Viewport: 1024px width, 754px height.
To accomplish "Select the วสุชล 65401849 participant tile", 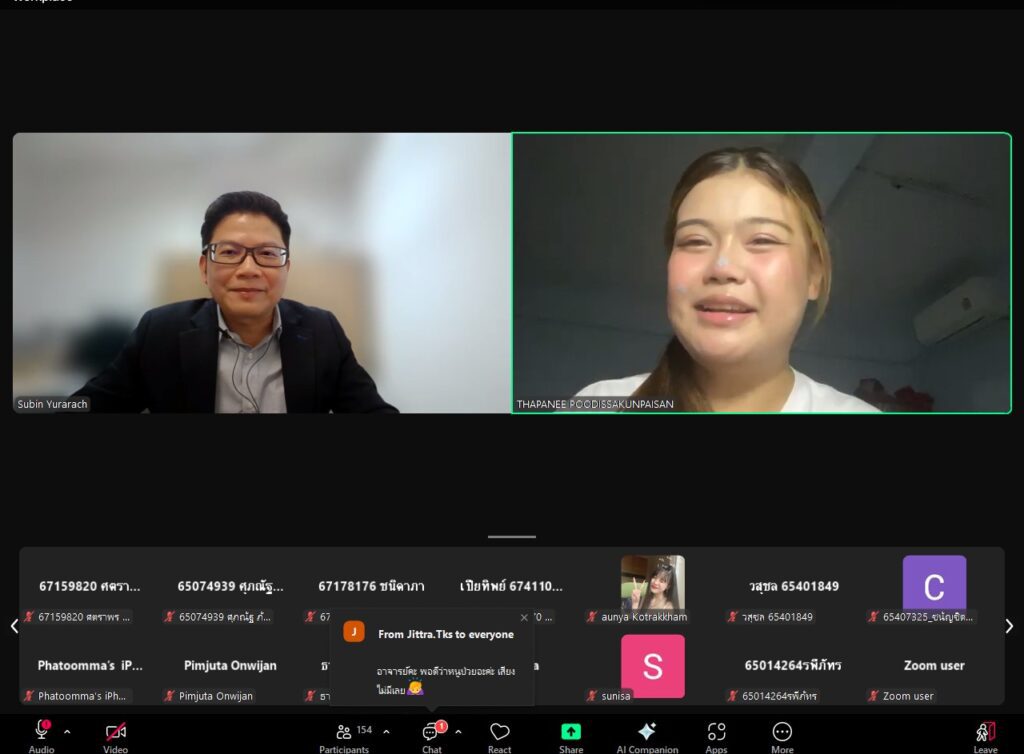I will (793, 589).
